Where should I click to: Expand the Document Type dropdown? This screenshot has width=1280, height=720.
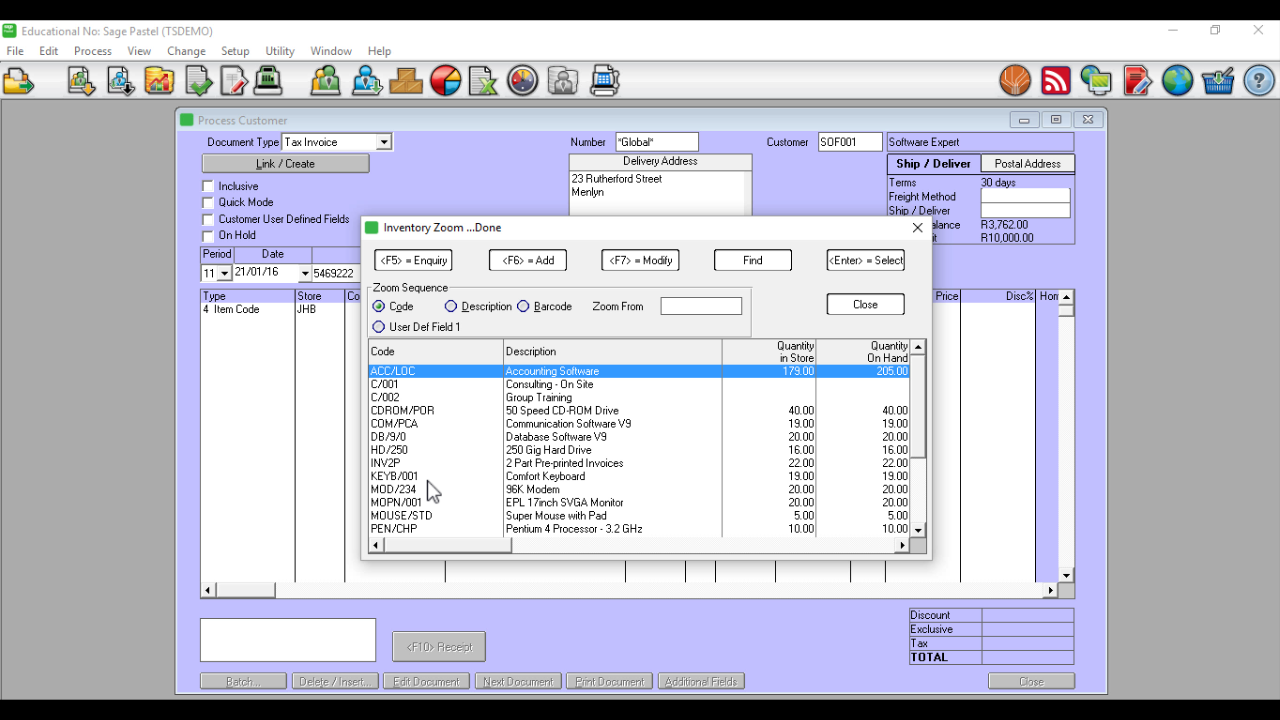pos(383,143)
